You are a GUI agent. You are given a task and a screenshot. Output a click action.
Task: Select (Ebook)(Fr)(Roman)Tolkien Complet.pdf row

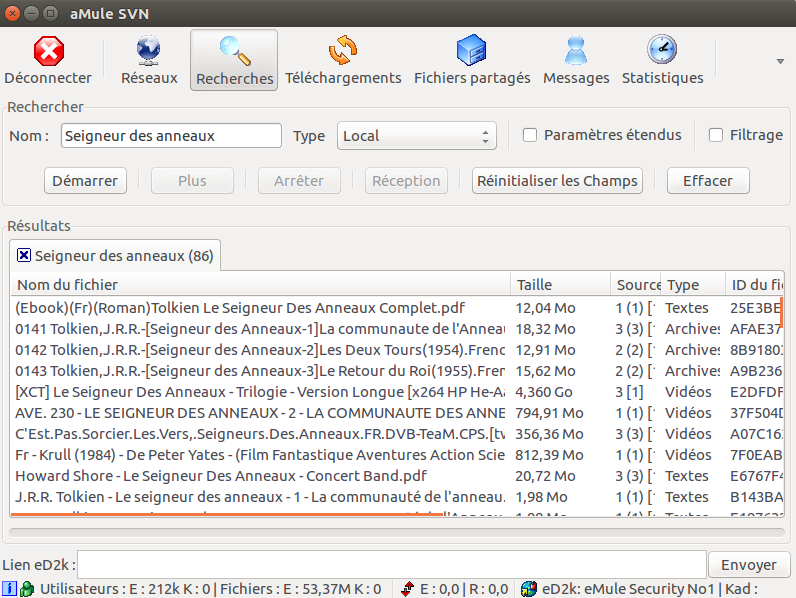[397, 308]
